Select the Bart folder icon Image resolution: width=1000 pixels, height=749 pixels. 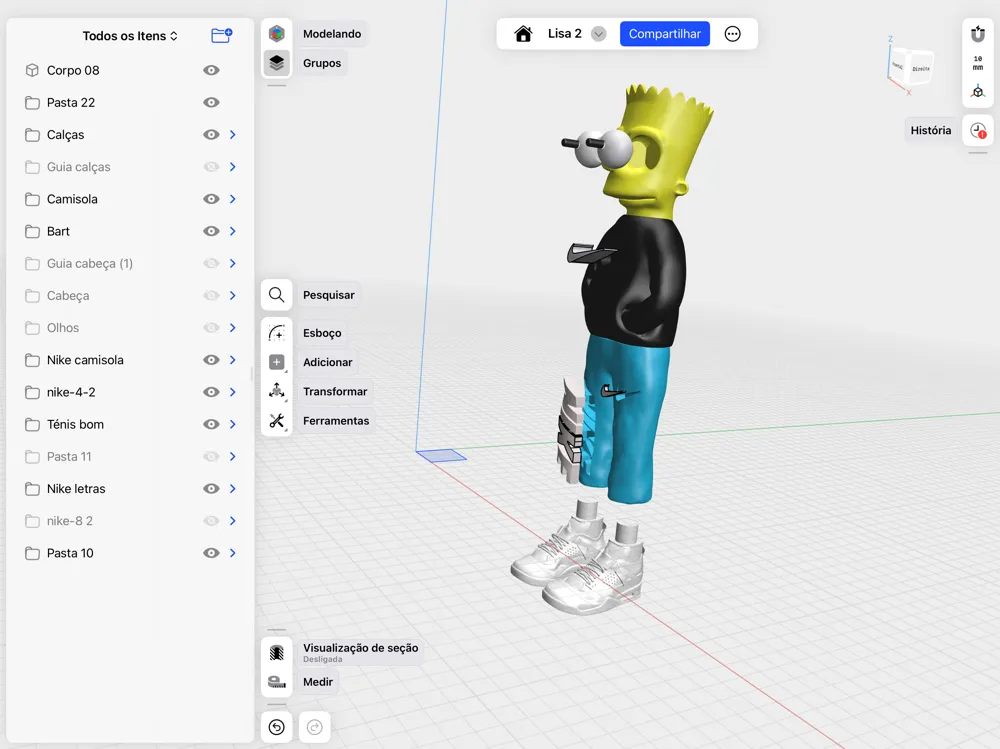(32, 232)
